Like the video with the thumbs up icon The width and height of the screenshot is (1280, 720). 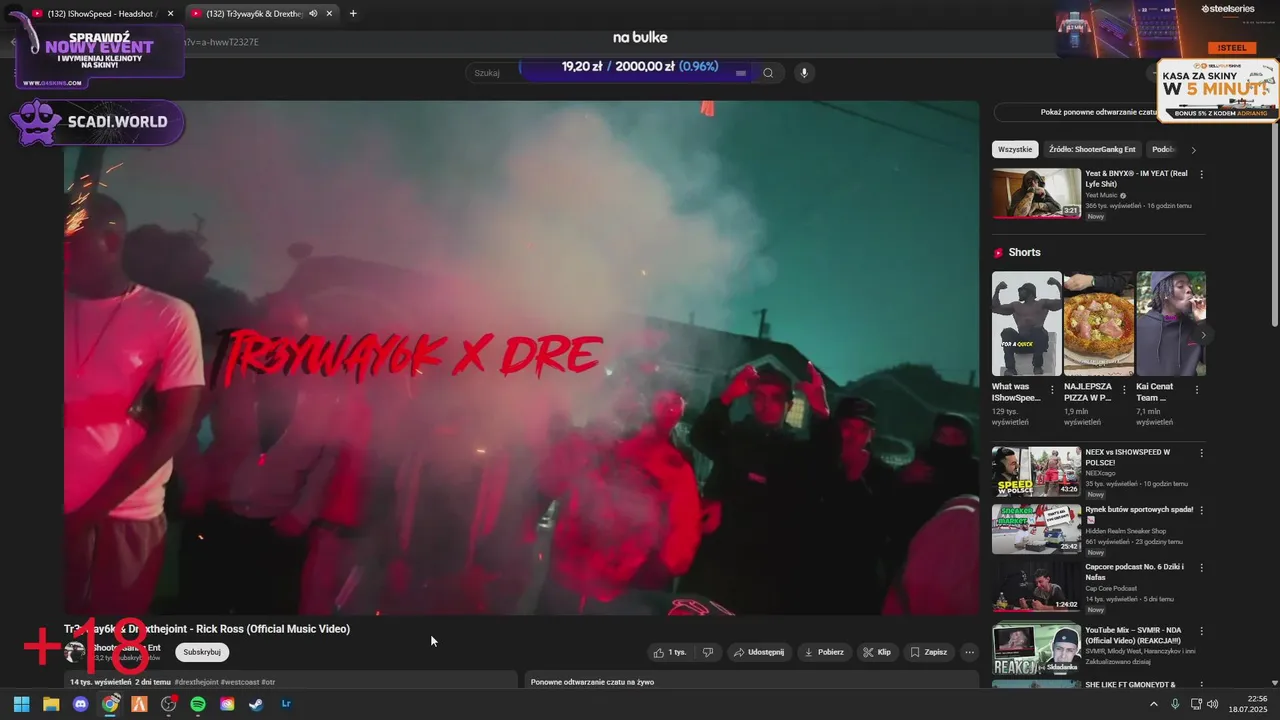(x=670, y=652)
